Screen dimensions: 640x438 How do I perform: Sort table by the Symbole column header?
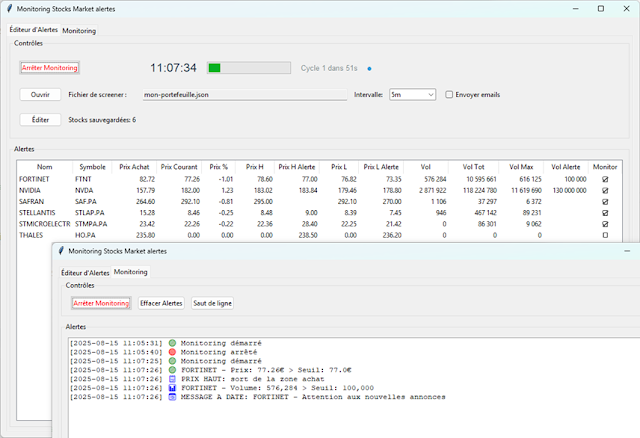(92, 166)
